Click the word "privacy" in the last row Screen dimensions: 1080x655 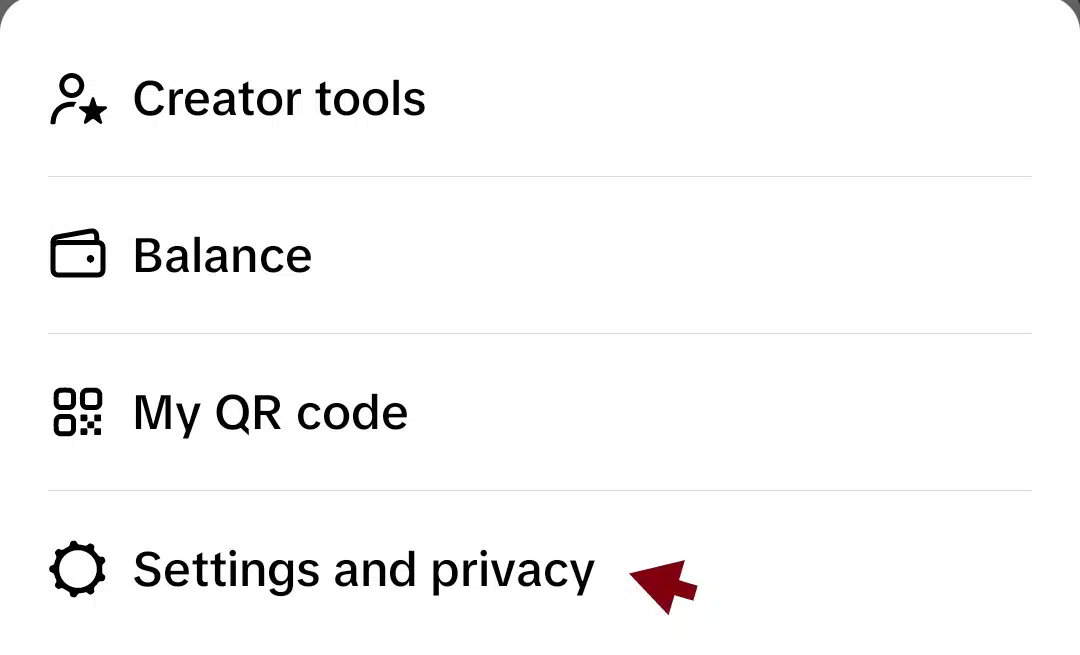point(512,573)
